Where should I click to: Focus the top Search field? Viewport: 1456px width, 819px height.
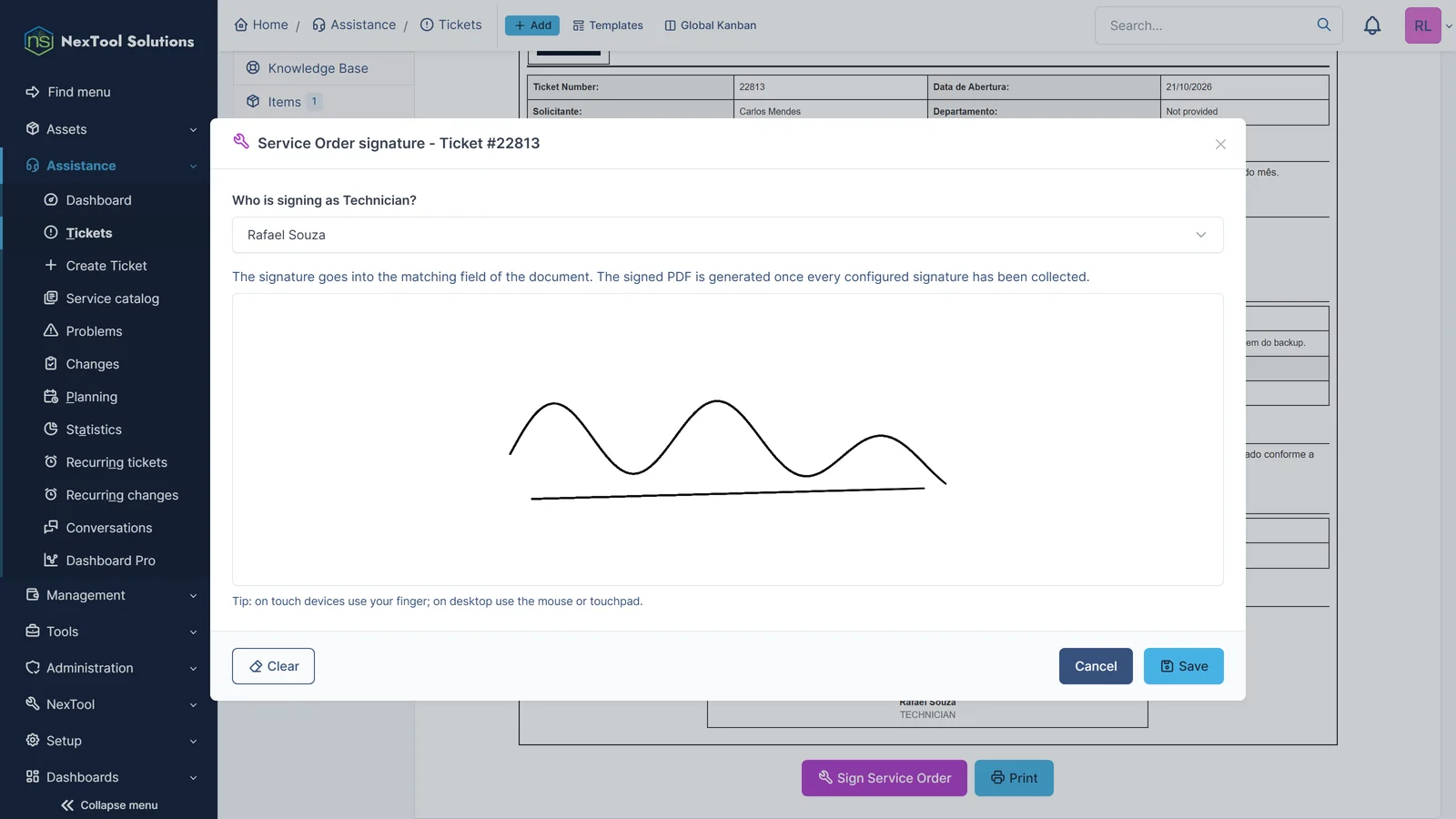pyautogui.click(x=1206, y=25)
